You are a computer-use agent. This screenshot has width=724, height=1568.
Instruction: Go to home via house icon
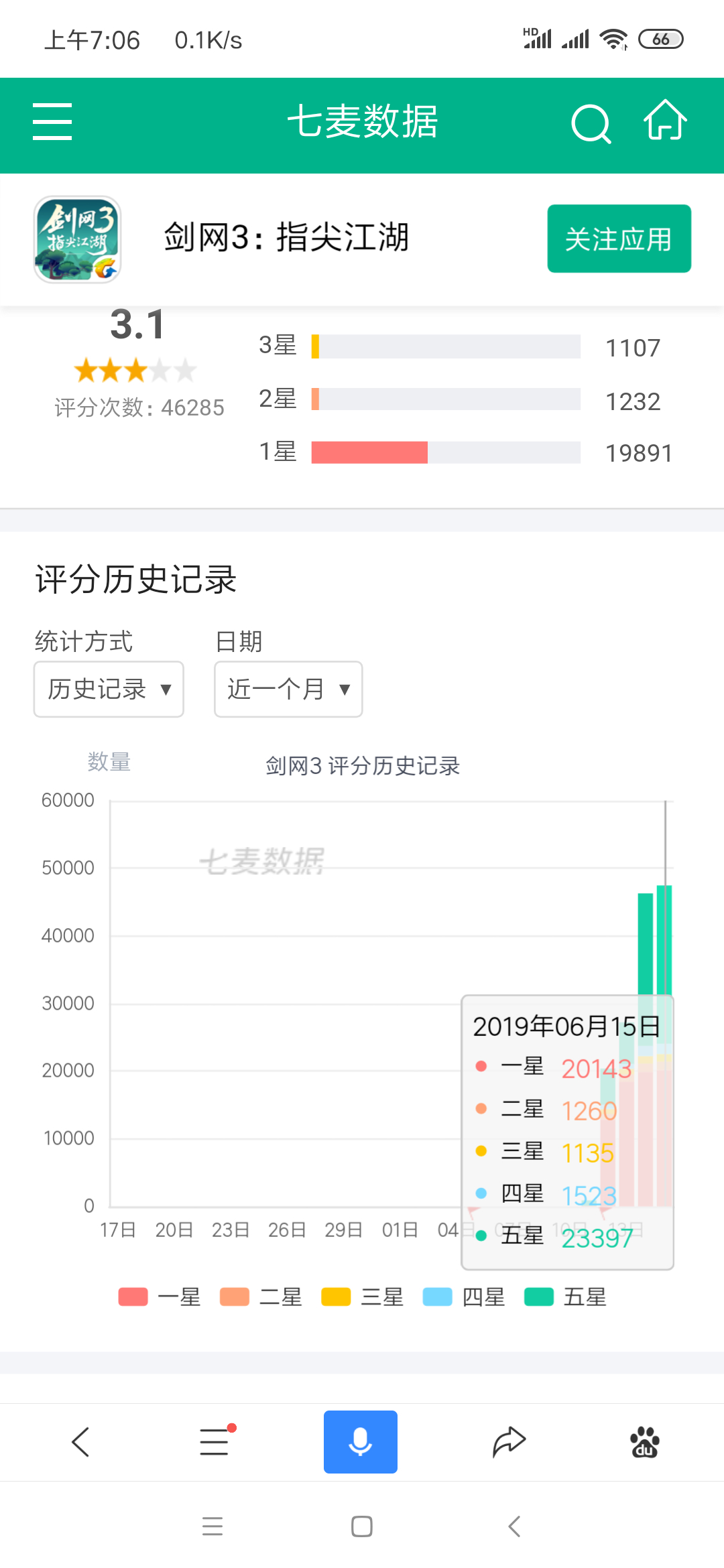(665, 121)
